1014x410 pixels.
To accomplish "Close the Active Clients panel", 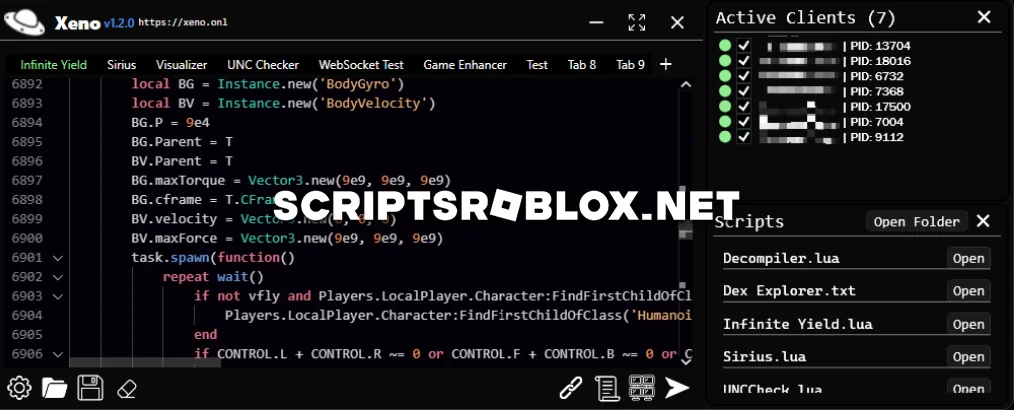I will (984, 17).
